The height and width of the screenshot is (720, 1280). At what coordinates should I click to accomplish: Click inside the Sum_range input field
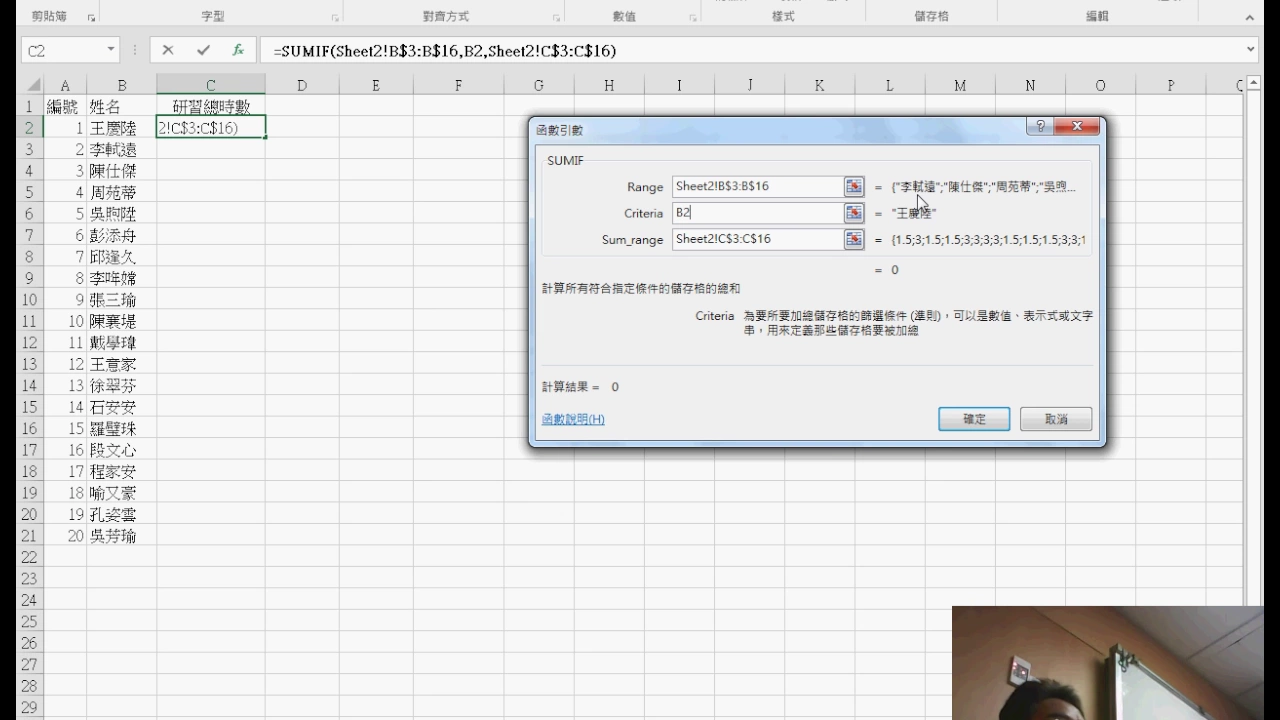[x=757, y=239]
